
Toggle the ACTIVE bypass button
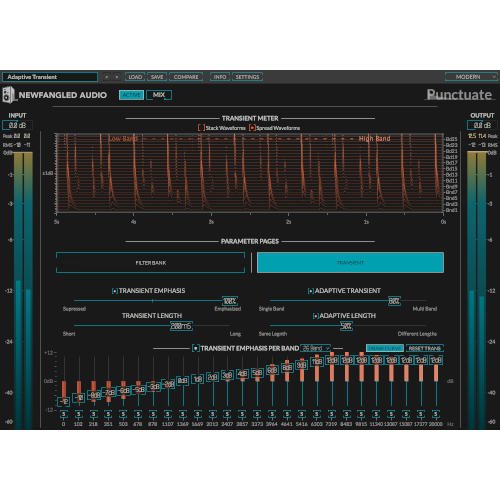(131, 95)
